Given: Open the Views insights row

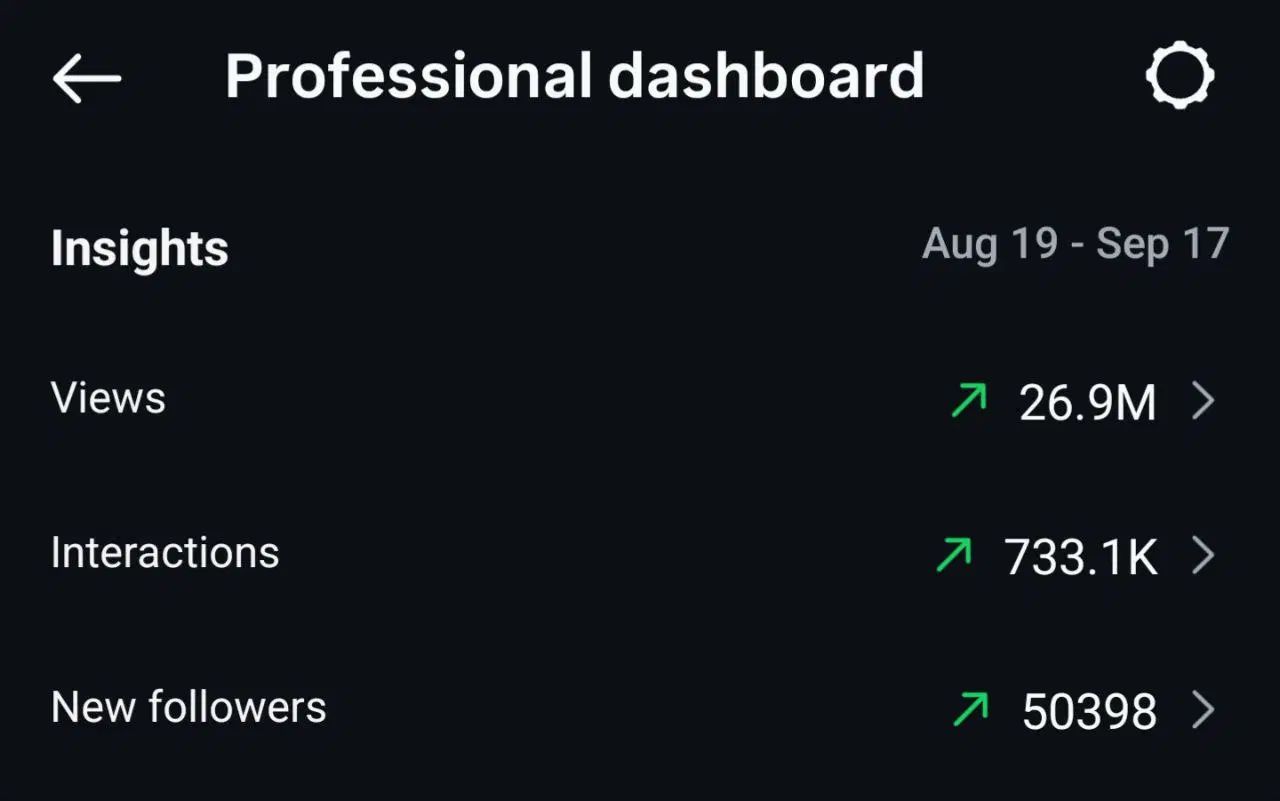Looking at the screenshot, I should [x=640, y=401].
